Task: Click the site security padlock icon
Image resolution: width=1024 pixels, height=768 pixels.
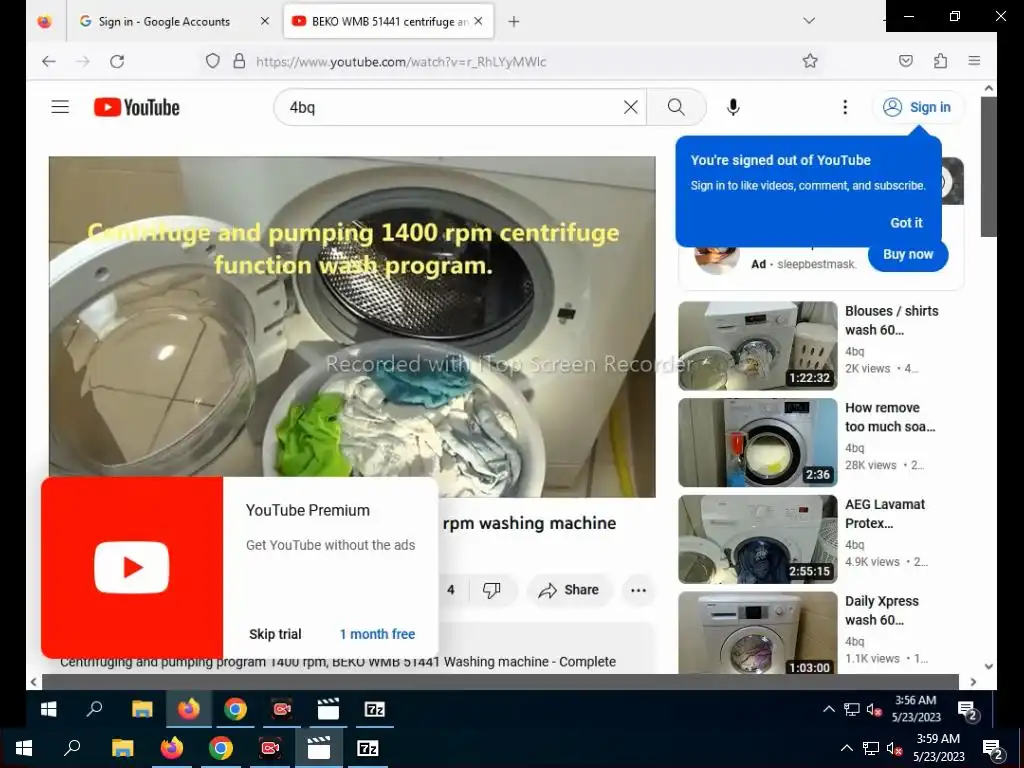Action: click(239, 61)
